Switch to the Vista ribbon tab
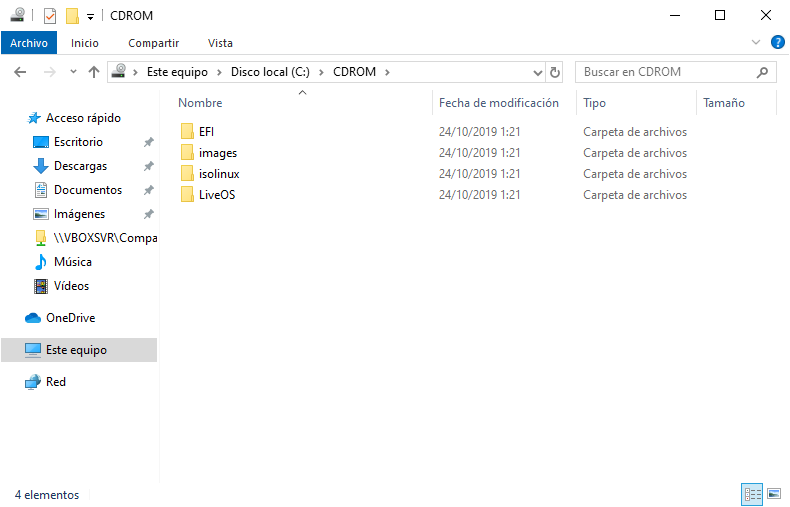This screenshot has width=790, height=507. tap(220, 43)
